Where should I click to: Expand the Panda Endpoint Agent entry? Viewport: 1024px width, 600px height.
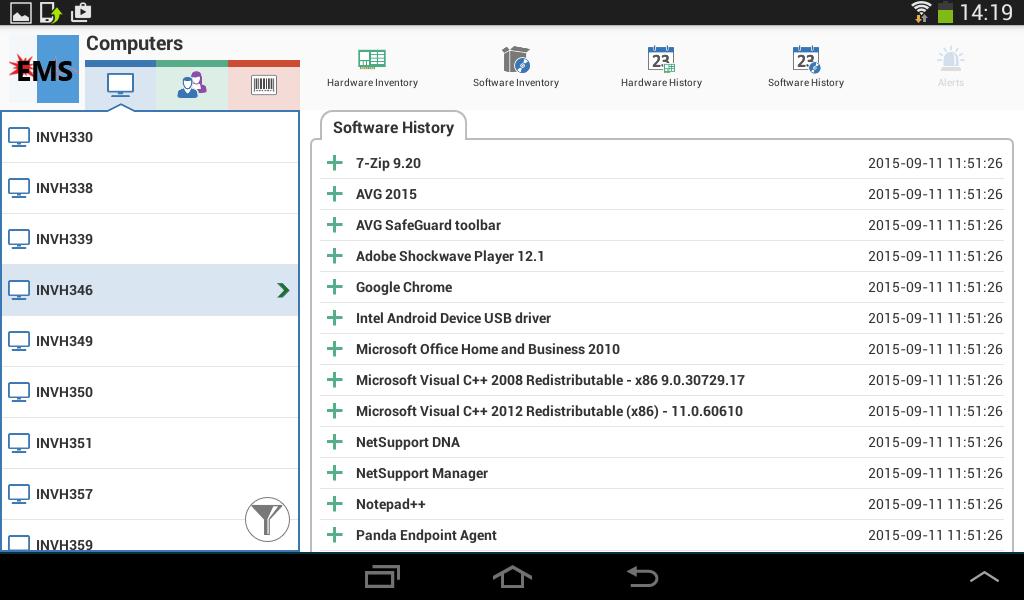click(334, 535)
